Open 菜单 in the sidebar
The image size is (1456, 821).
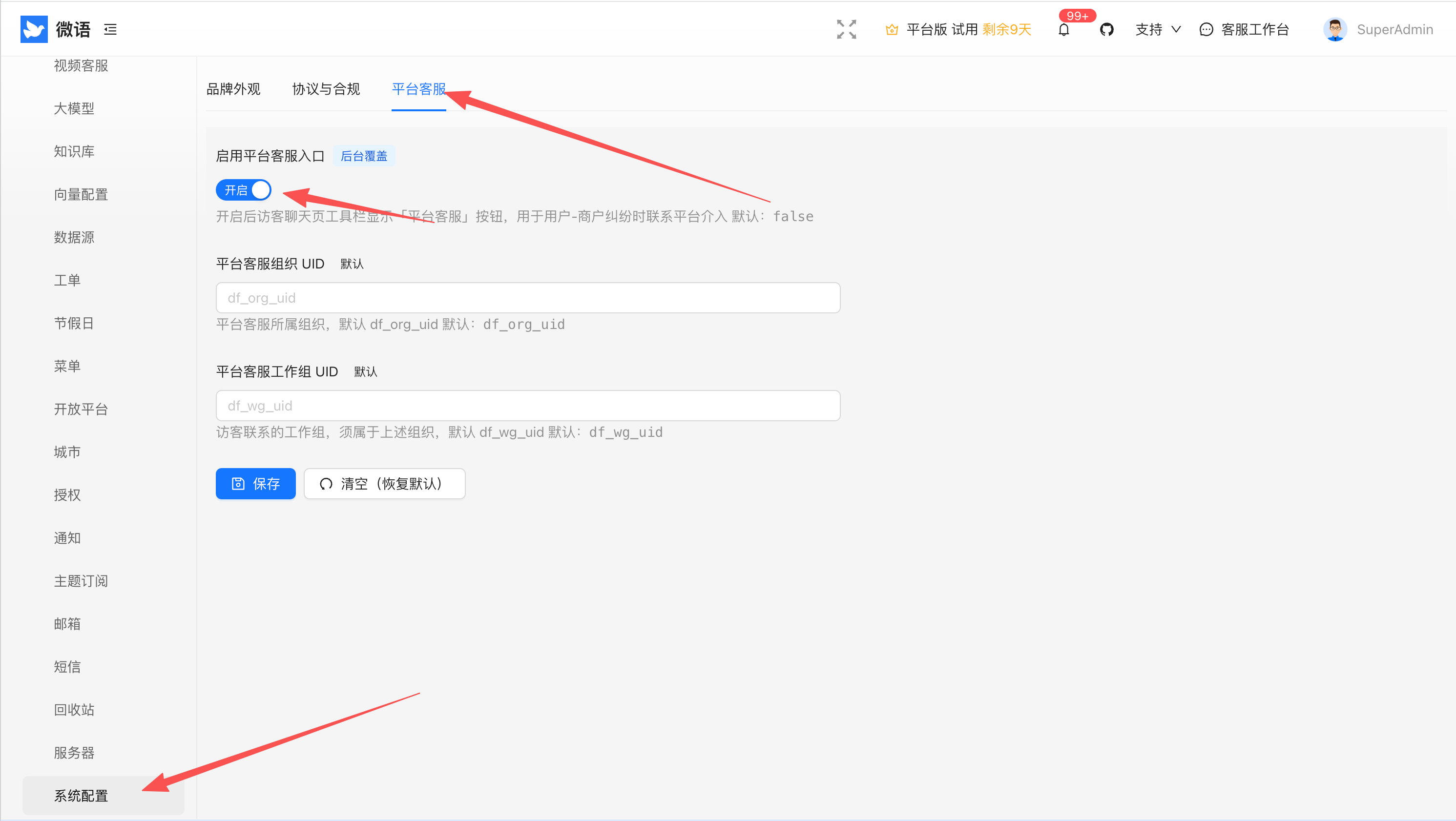[x=67, y=366]
